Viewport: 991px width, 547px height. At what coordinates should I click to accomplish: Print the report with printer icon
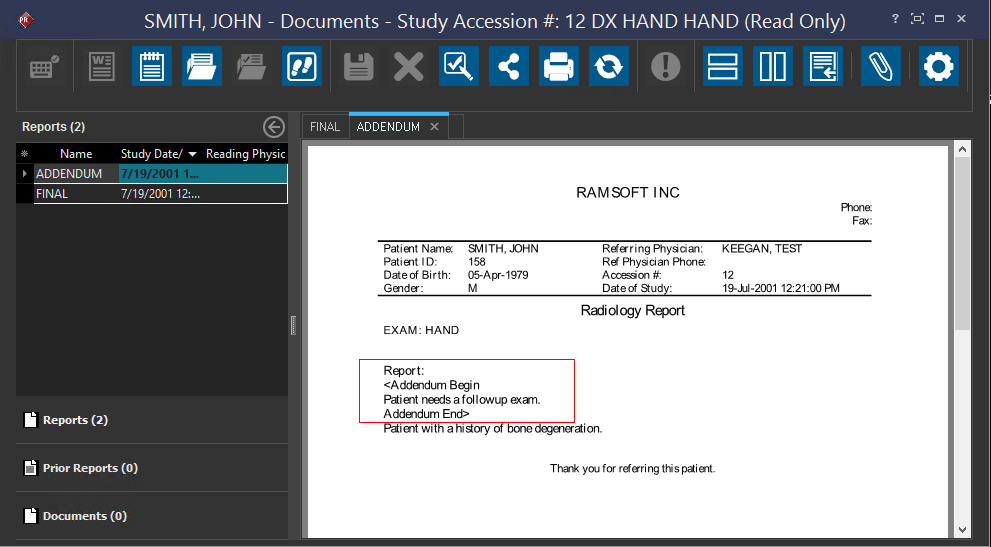click(559, 67)
